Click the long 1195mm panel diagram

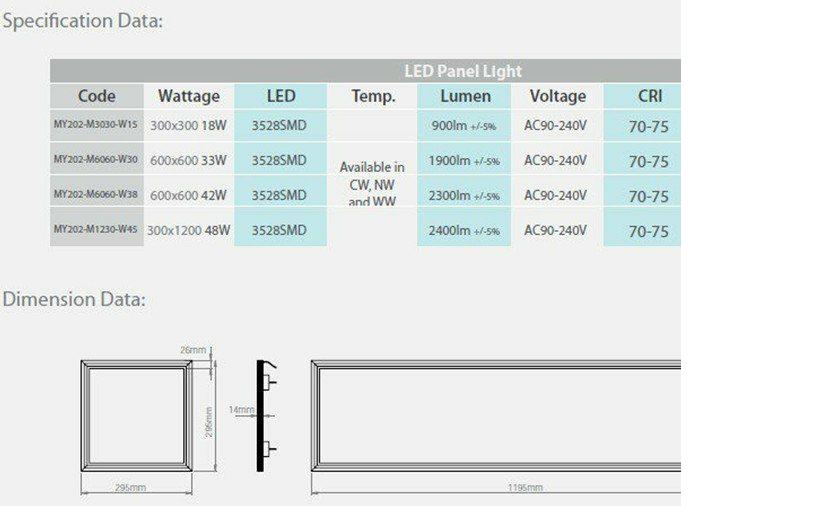[x=496, y=415]
